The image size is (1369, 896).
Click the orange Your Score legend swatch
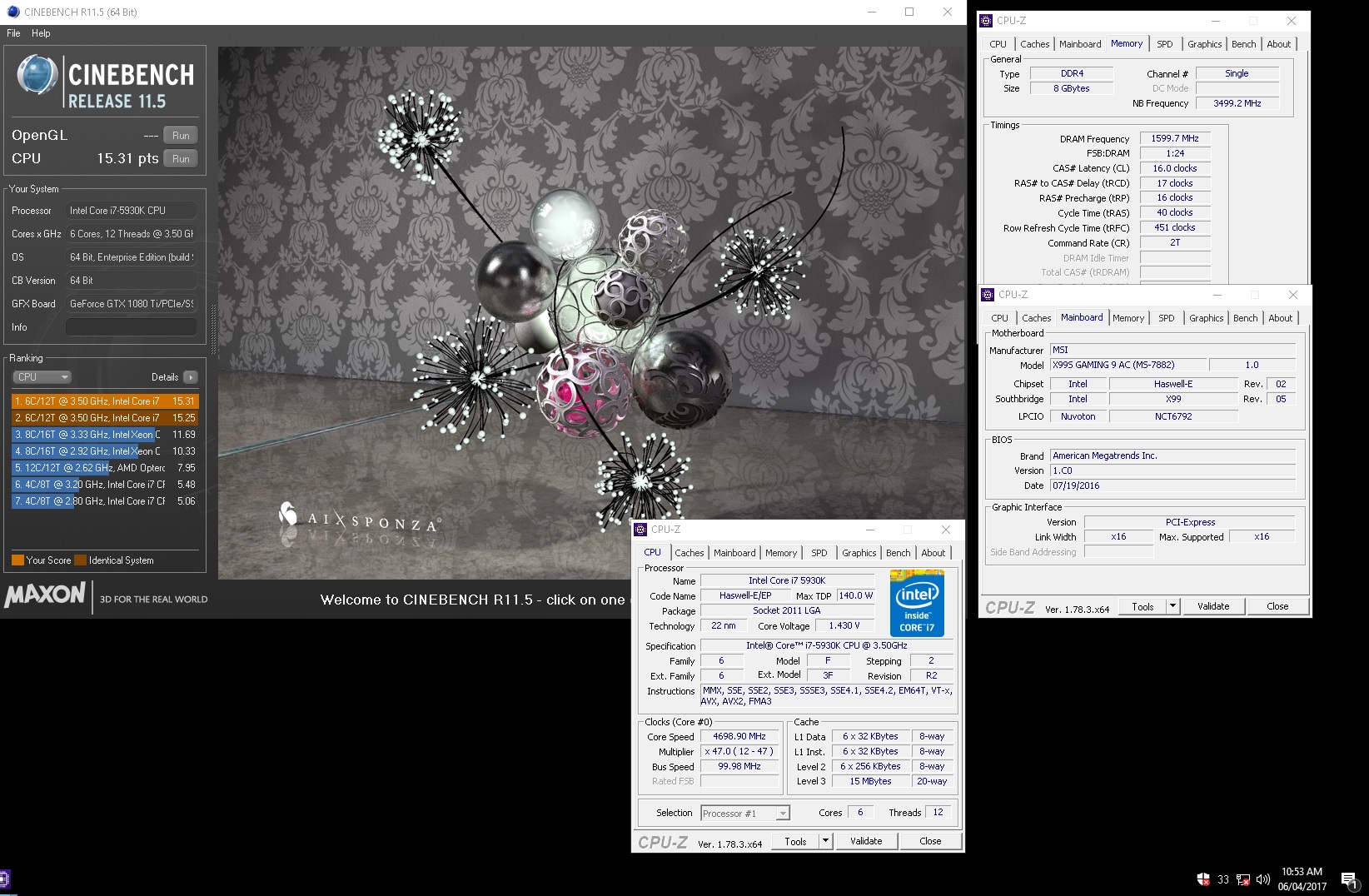click(17, 560)
